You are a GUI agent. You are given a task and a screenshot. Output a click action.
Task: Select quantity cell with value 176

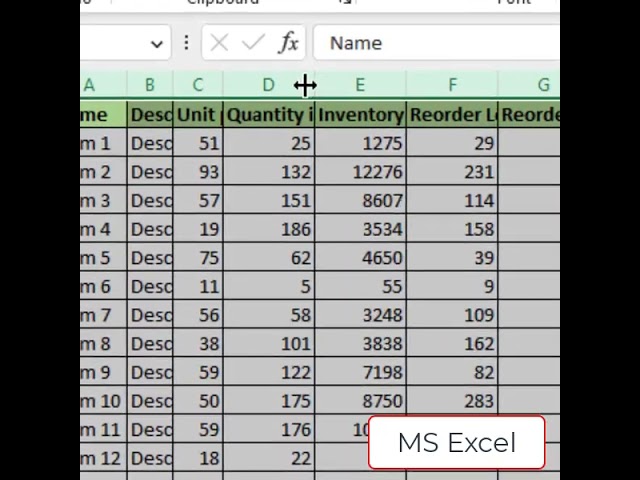click(269, 429)
